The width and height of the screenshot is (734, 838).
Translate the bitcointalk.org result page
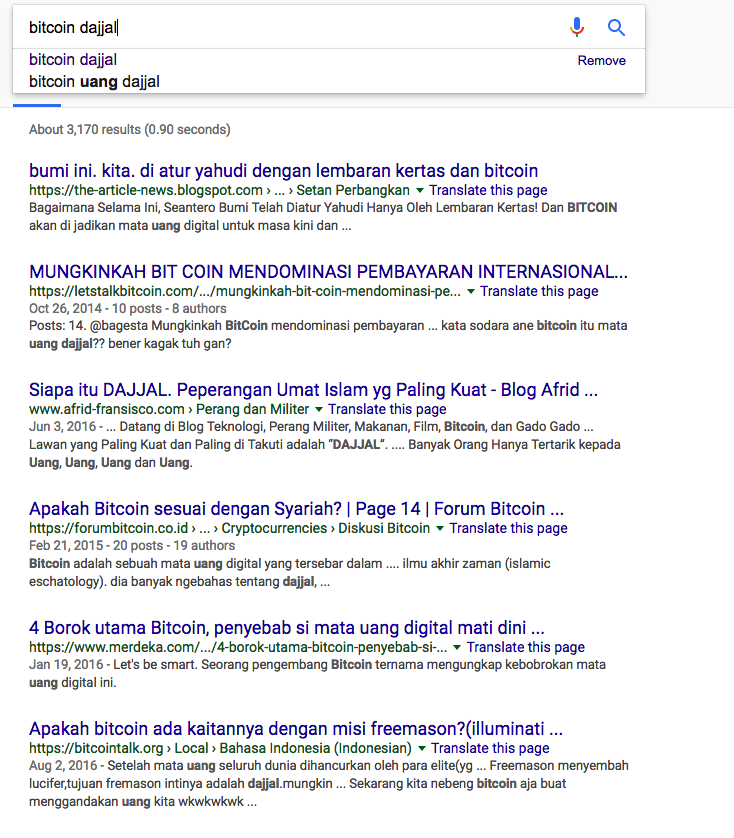pyautogui.click(x=490, y=748)
